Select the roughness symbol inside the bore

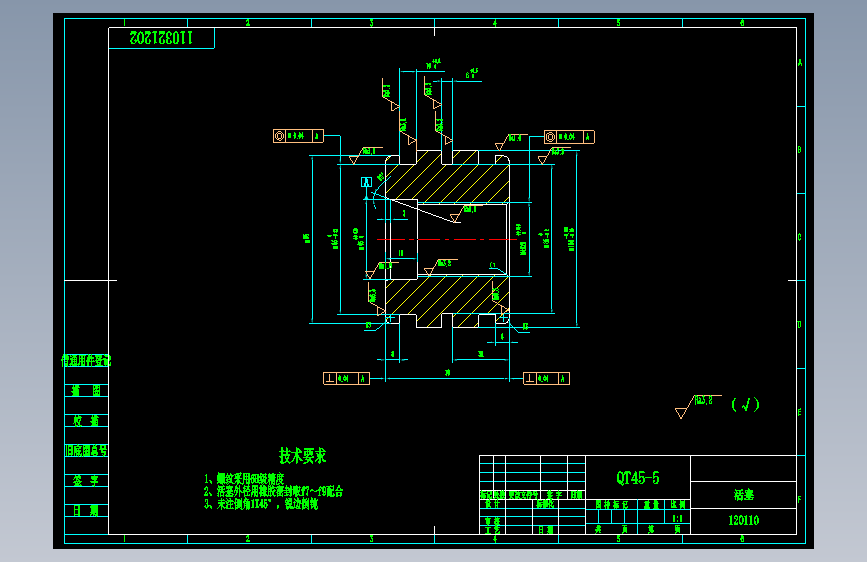[x=462, y=214]
